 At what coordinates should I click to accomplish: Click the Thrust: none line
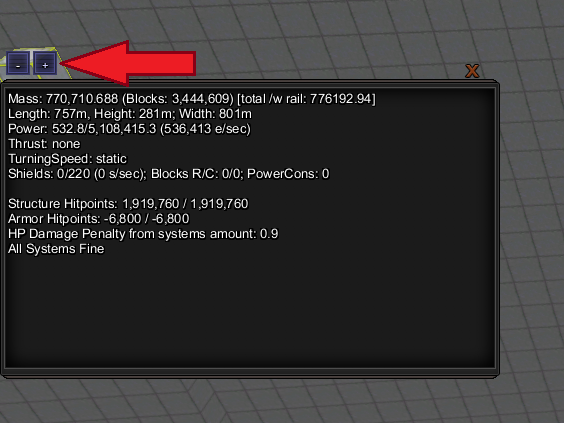[x=44, y=144]
